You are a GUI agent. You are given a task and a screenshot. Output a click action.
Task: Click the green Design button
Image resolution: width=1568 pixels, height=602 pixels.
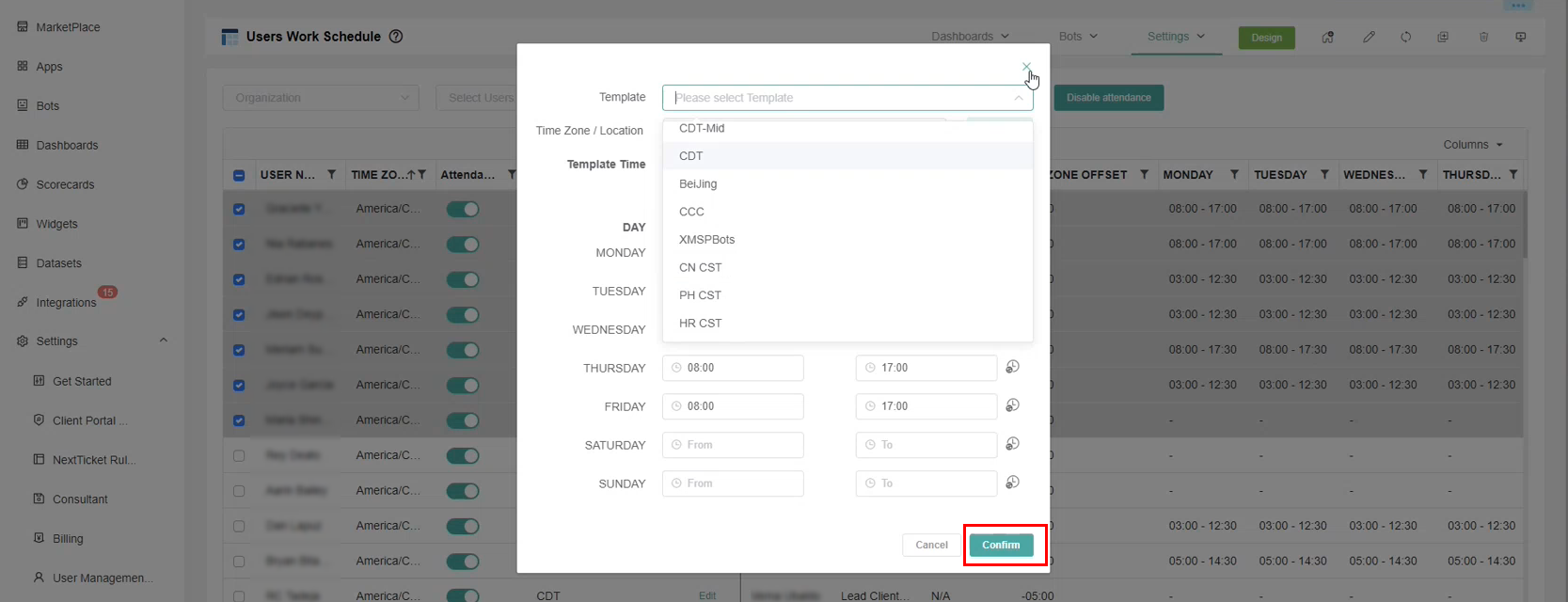coord(1266,38)
